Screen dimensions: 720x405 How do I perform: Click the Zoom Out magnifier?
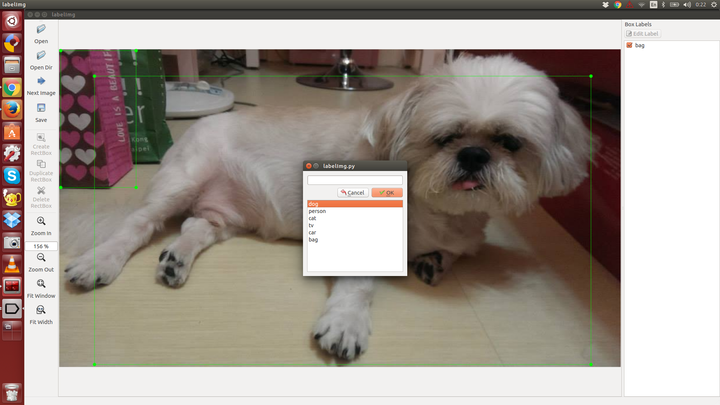41,258
